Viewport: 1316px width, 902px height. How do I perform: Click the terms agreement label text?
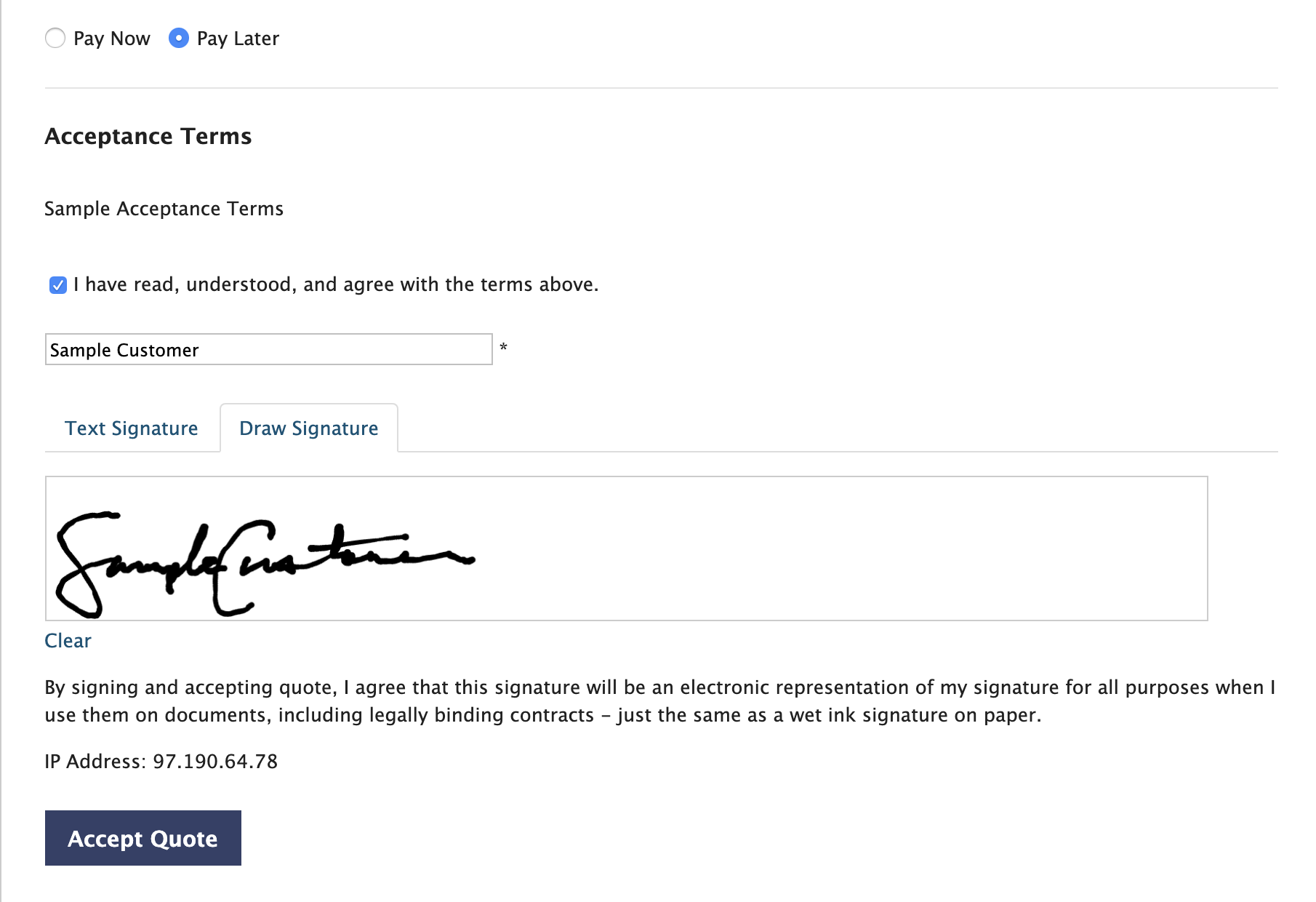(336, 284)
